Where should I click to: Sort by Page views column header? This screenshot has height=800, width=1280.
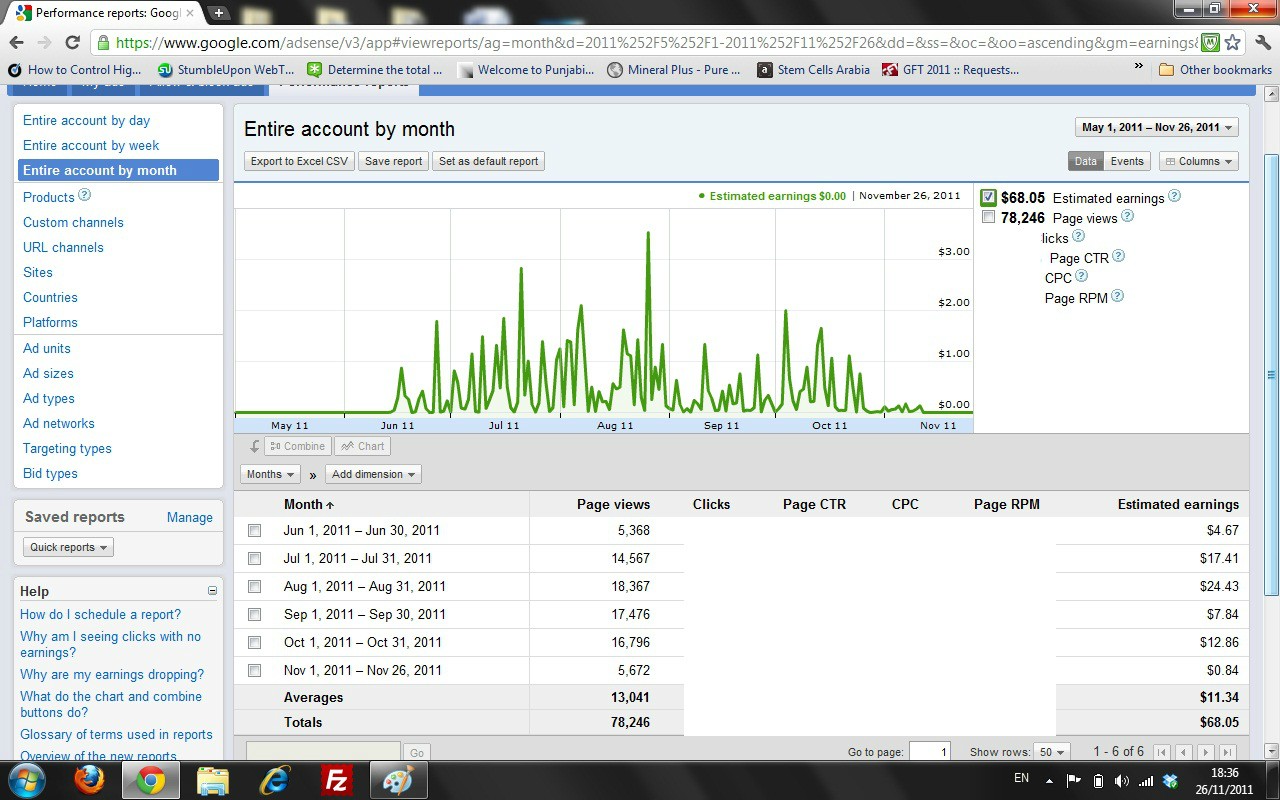pyautogui.click(x=613, y=504)
